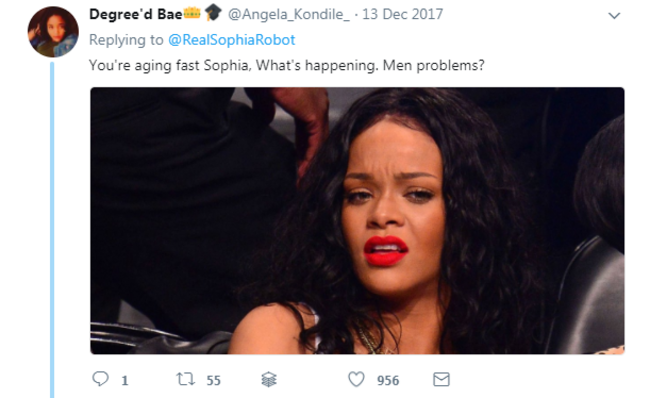Click the like count 956
Viewport: 650px width, 398px height.
pos(388,380)
